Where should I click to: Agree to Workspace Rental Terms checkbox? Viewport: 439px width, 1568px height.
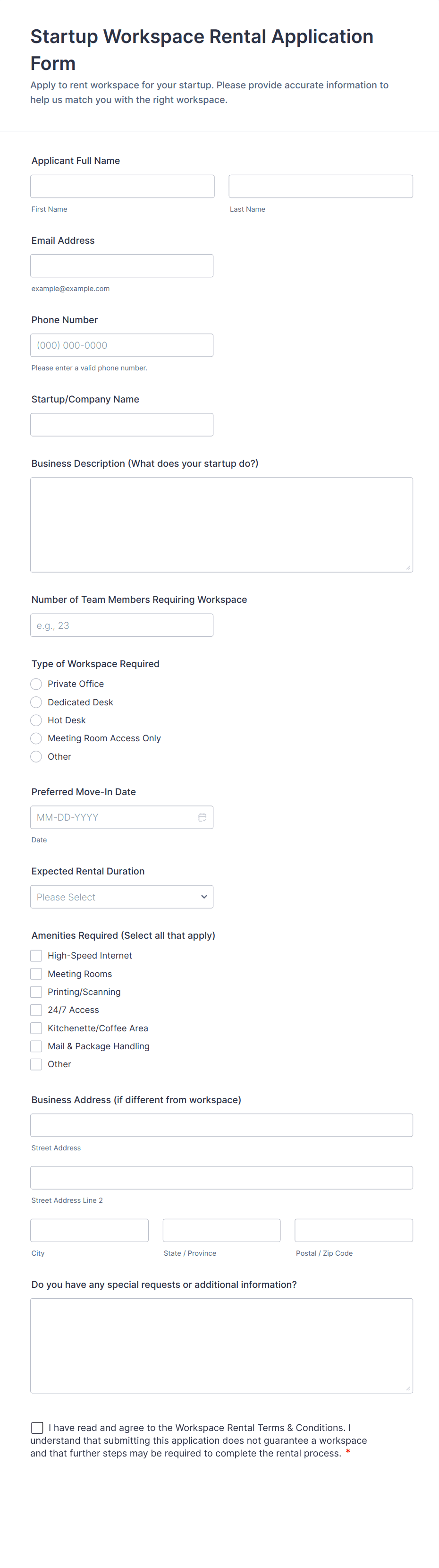click(37, 1427)
